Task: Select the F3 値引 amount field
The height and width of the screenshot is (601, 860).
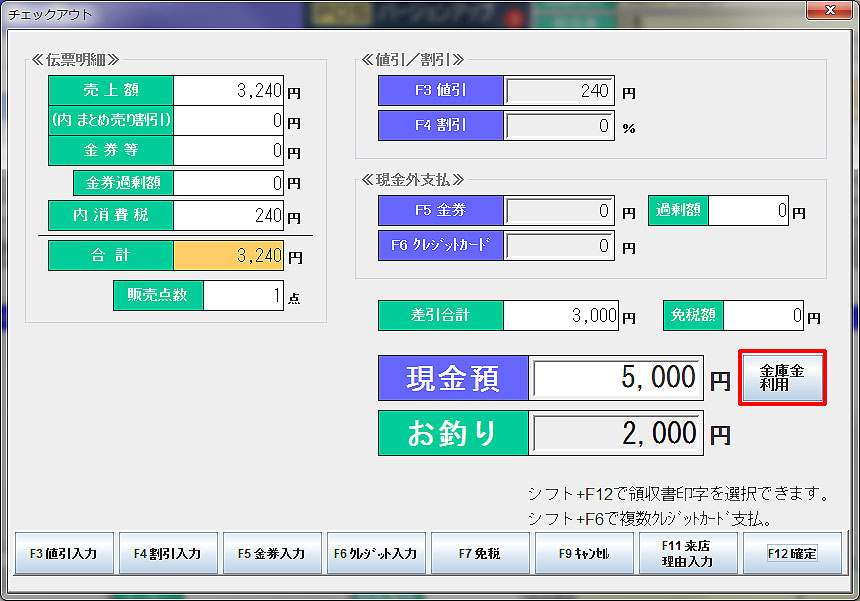Action: coord(559,91)
